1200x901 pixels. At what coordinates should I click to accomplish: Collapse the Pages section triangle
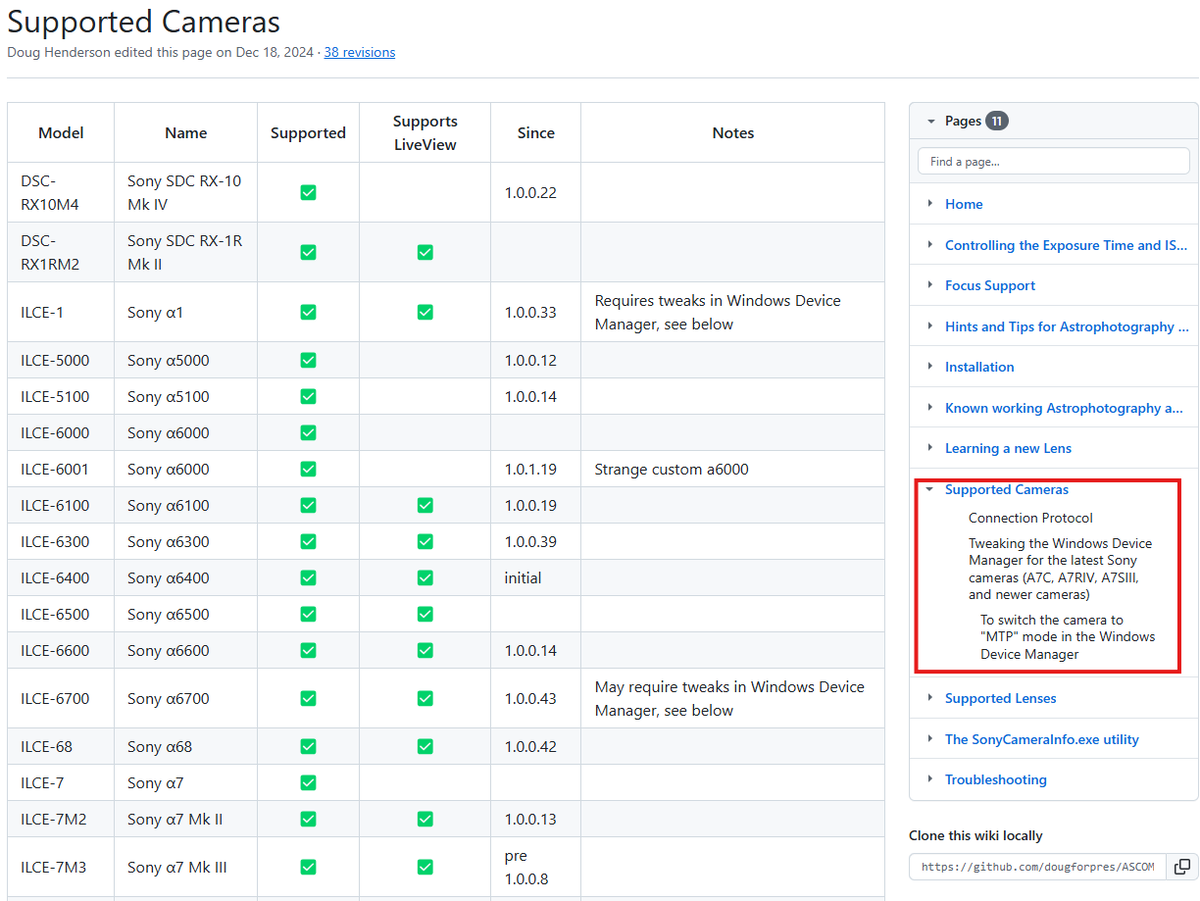tap(932, 121)
